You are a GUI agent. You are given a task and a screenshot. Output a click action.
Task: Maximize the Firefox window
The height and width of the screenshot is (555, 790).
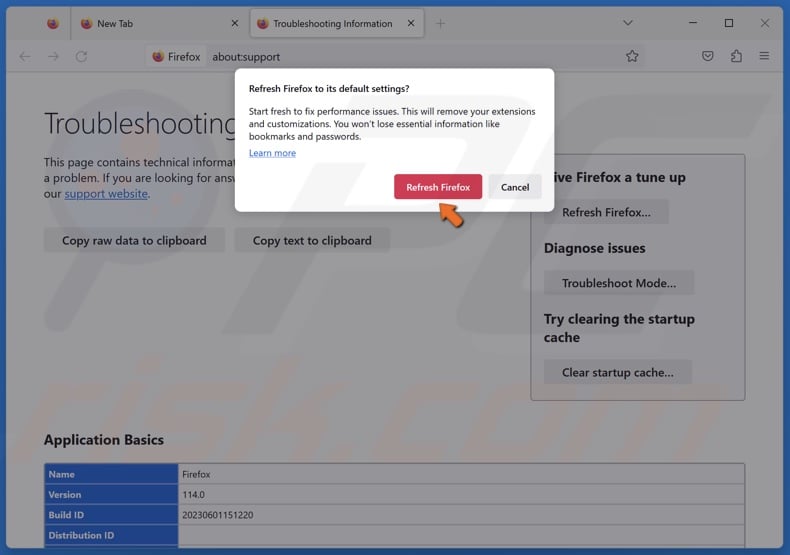[729, 23]
